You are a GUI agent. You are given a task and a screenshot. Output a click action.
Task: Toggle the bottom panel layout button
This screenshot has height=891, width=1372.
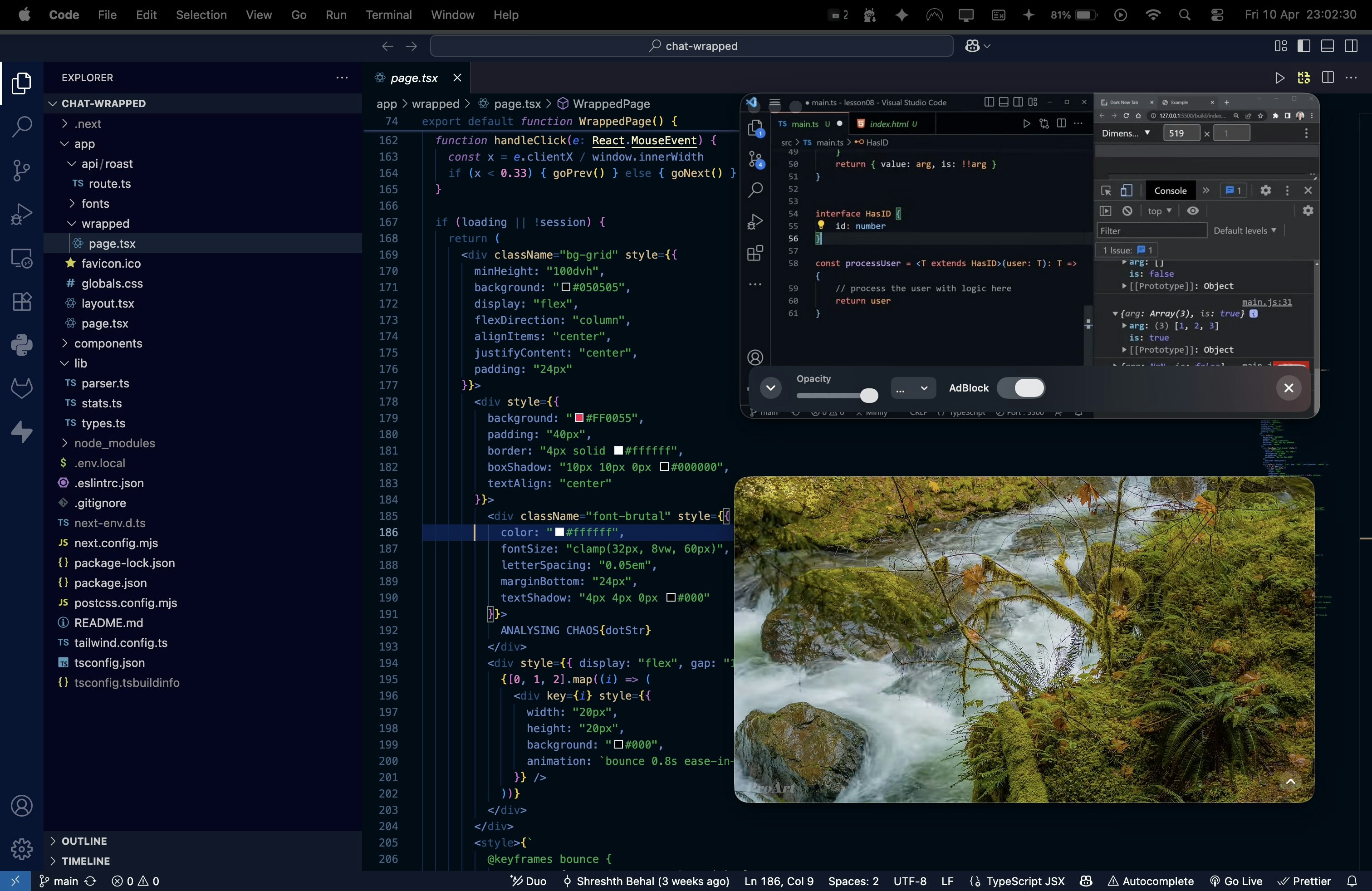(x=1327, y=46)
